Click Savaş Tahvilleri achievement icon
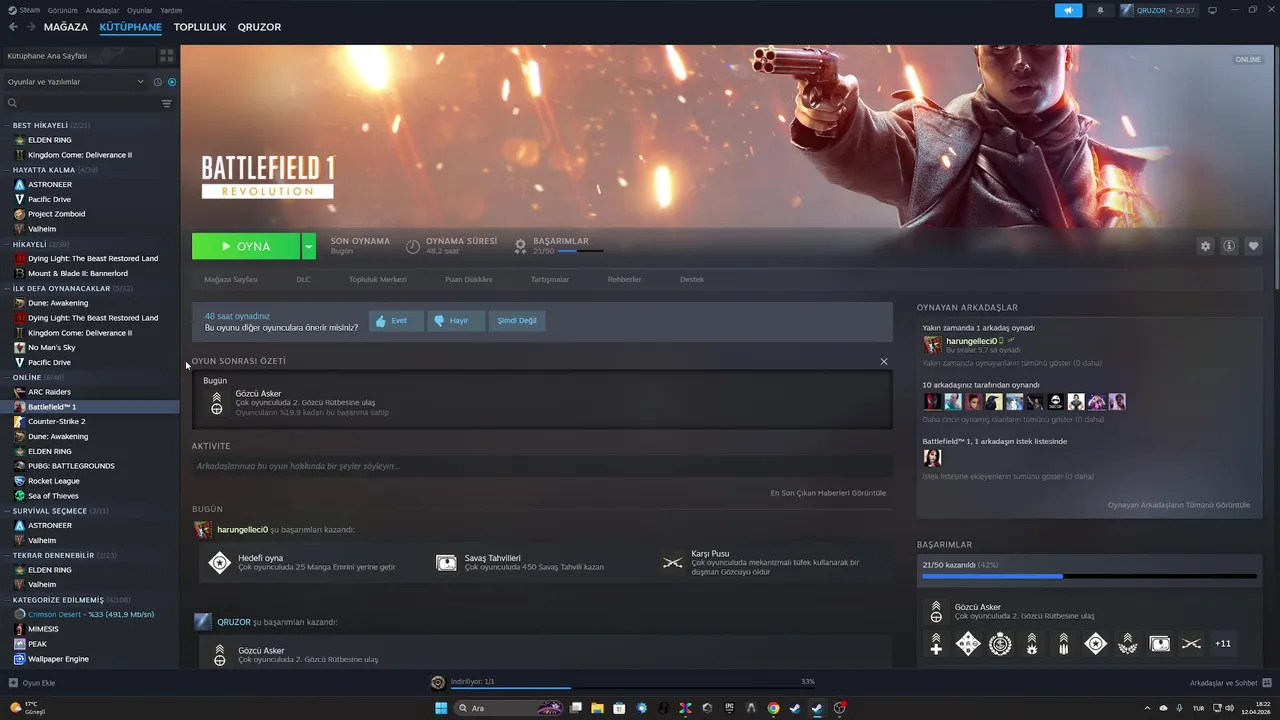Image resolution: width=1280 pixels, height=720 pixels. pos(446,563)
